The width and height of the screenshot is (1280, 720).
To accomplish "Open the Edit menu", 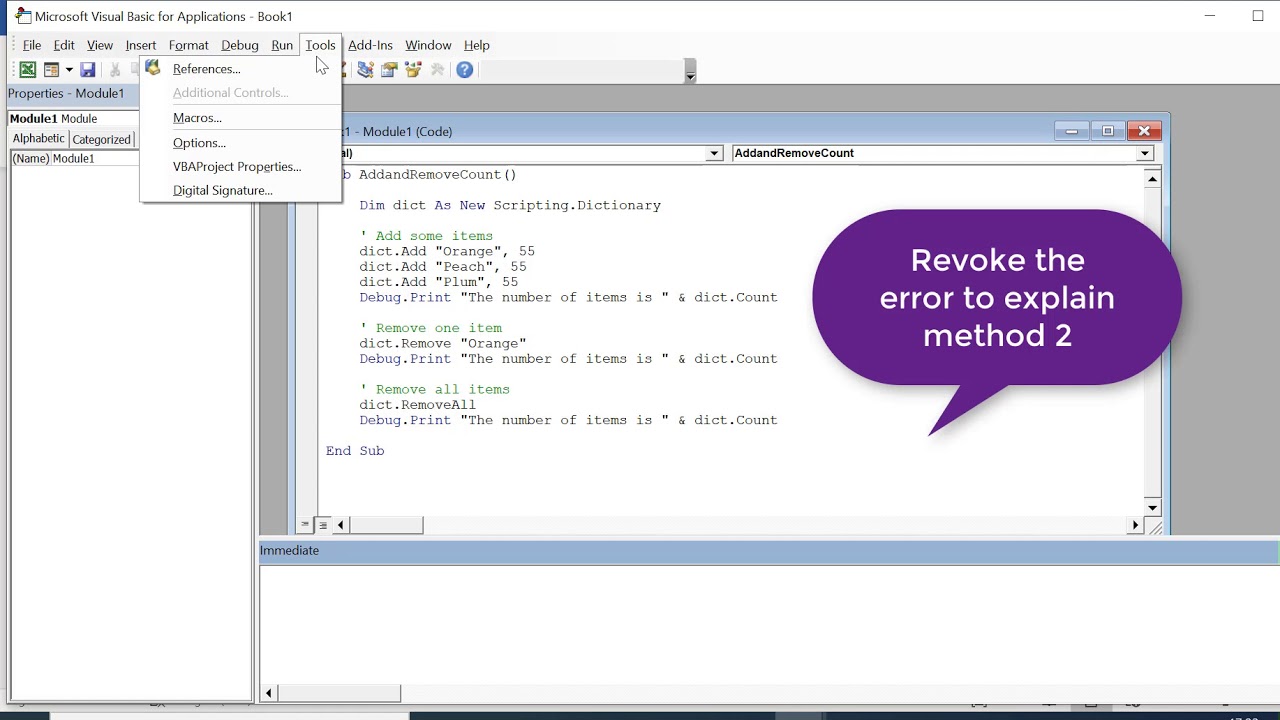I will click(x=64, y=45).
